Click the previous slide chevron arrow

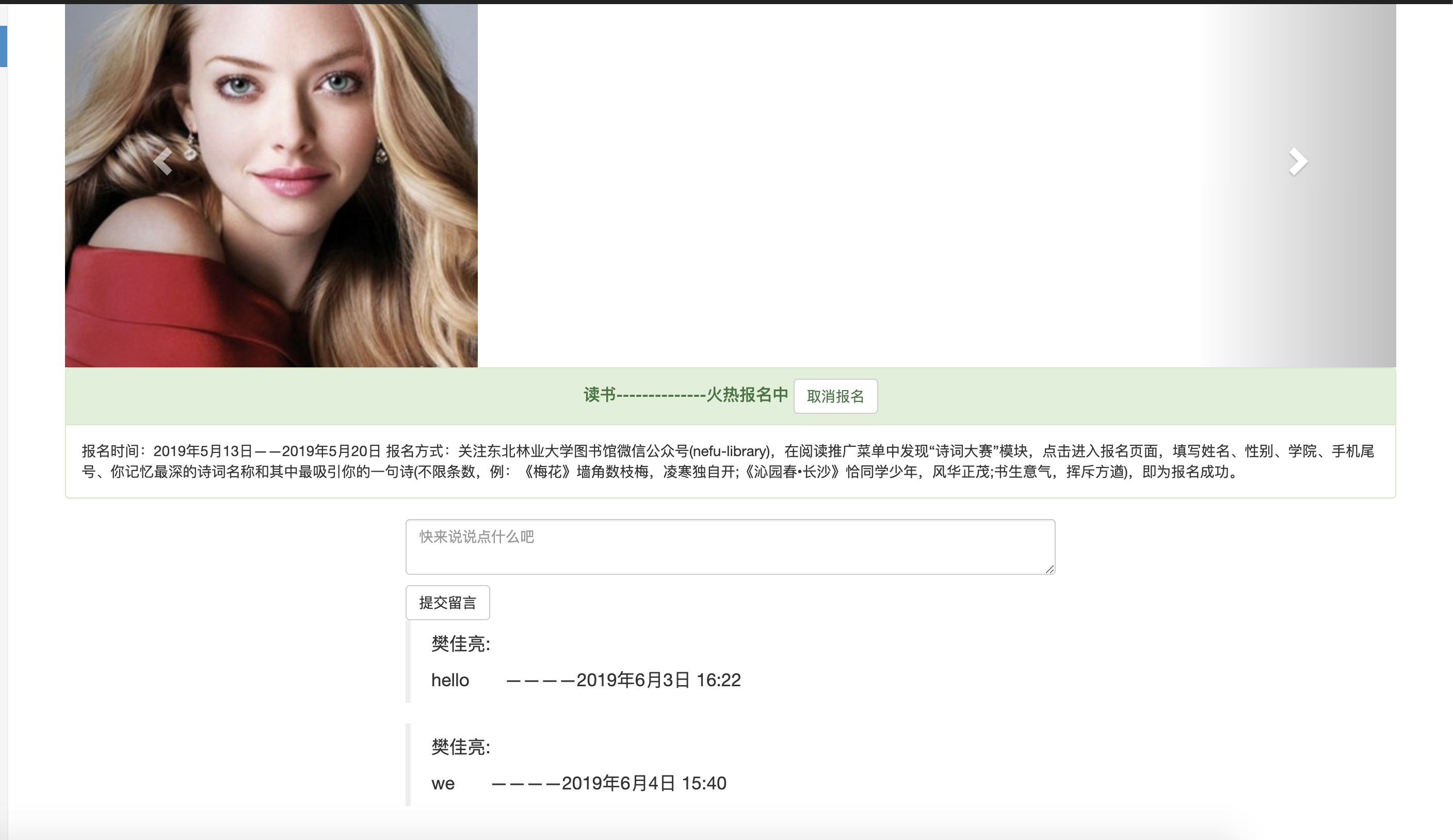pos(163,161)
